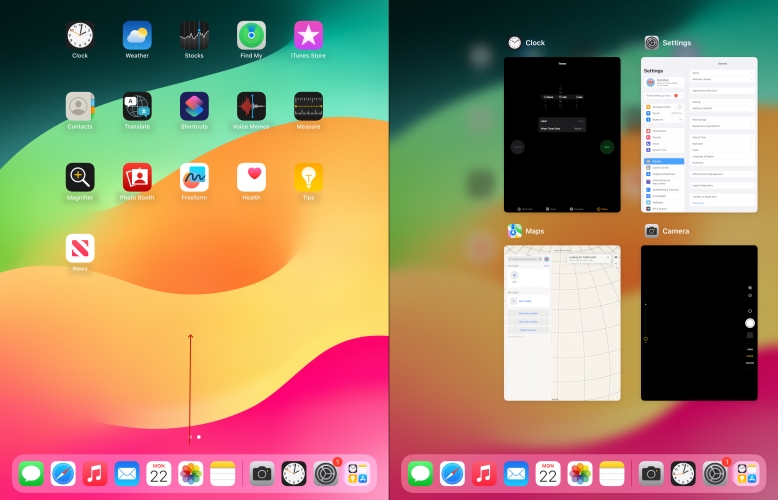Tap the Clock icon above the Clock card
Screen dimensions: 778x500
coord(515,43)
